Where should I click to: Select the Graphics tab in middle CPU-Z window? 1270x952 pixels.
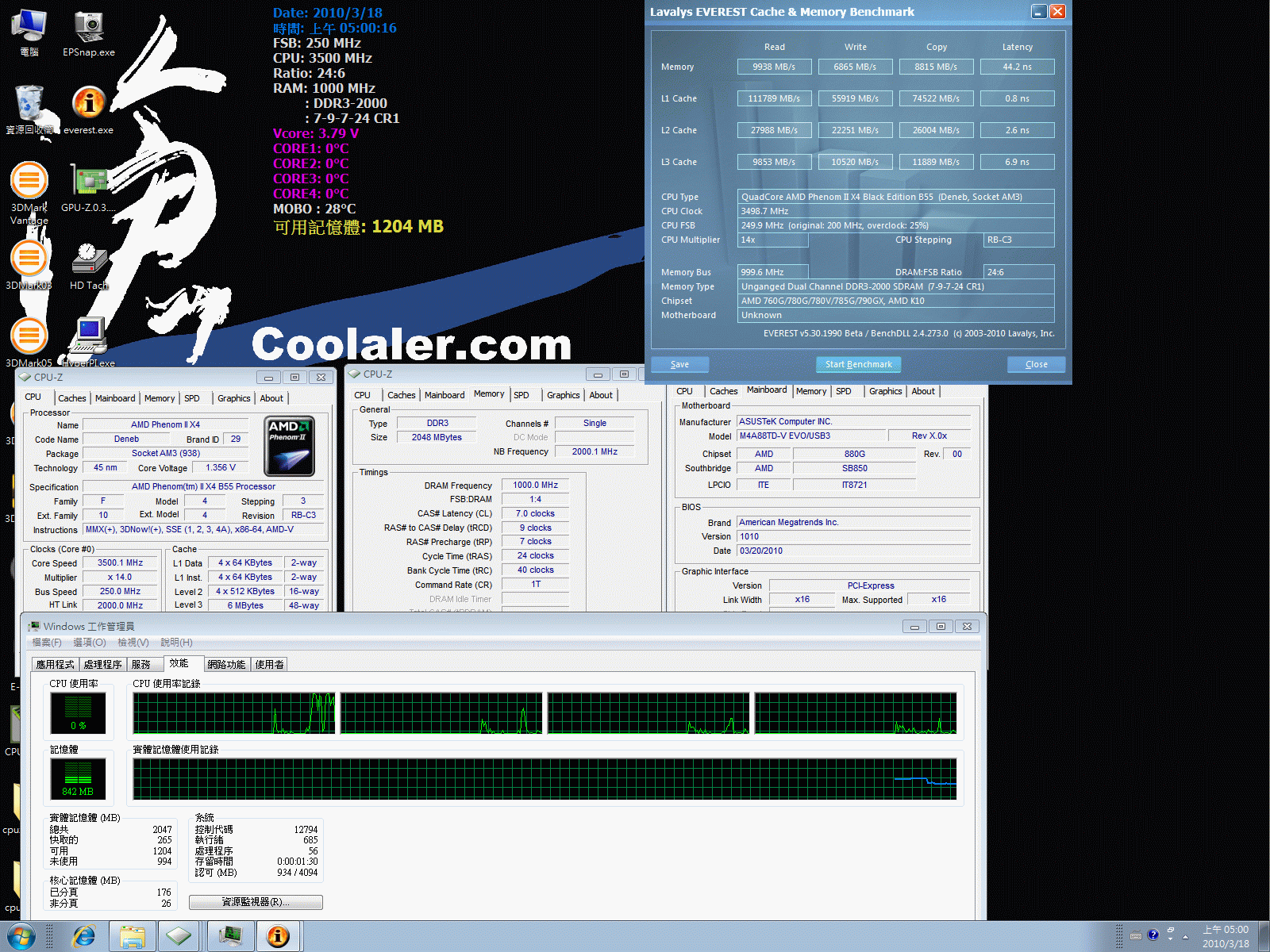coord(564,395)
